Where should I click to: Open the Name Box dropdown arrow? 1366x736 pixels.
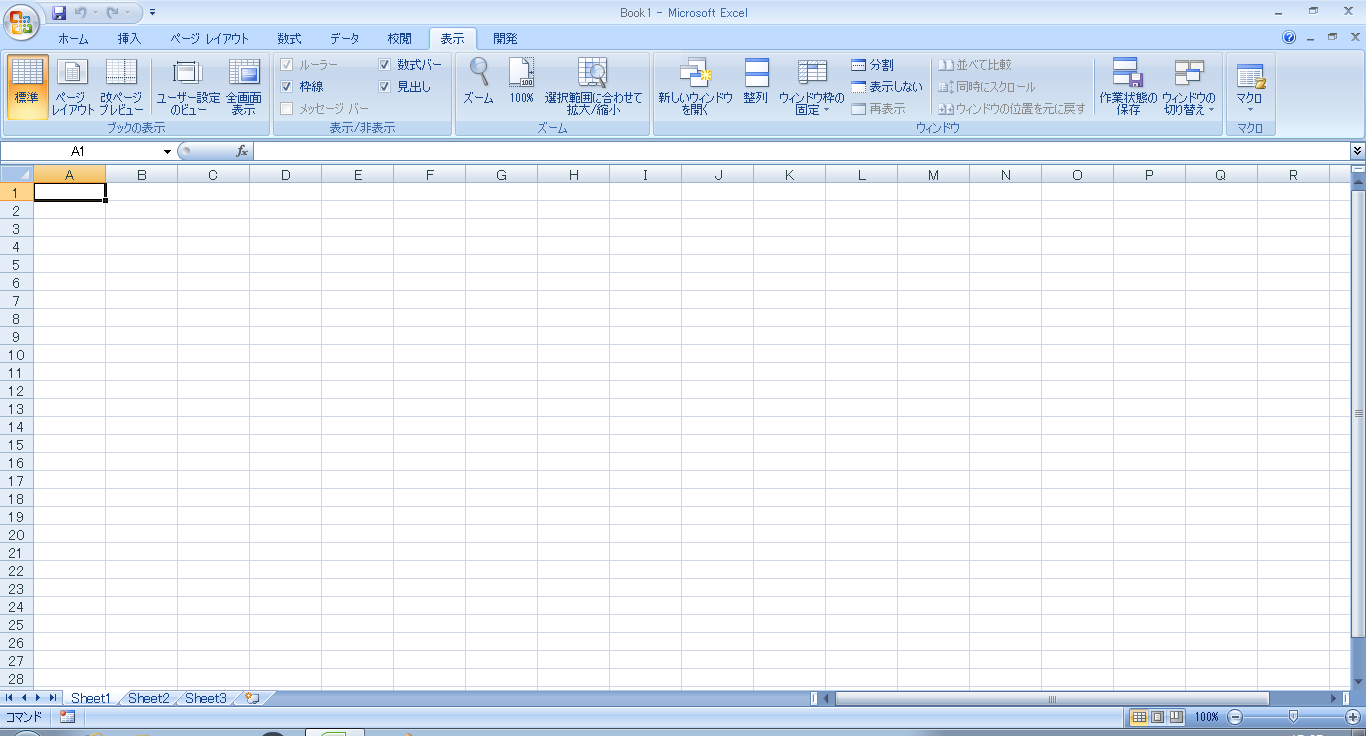[x=167, y=151]
